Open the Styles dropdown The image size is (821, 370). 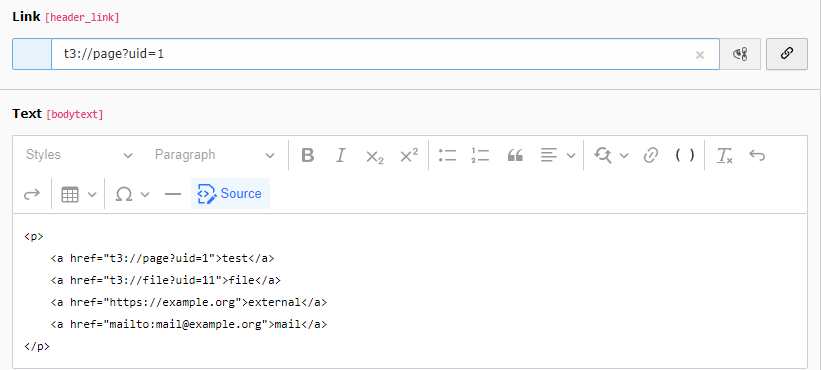(79, 155)
